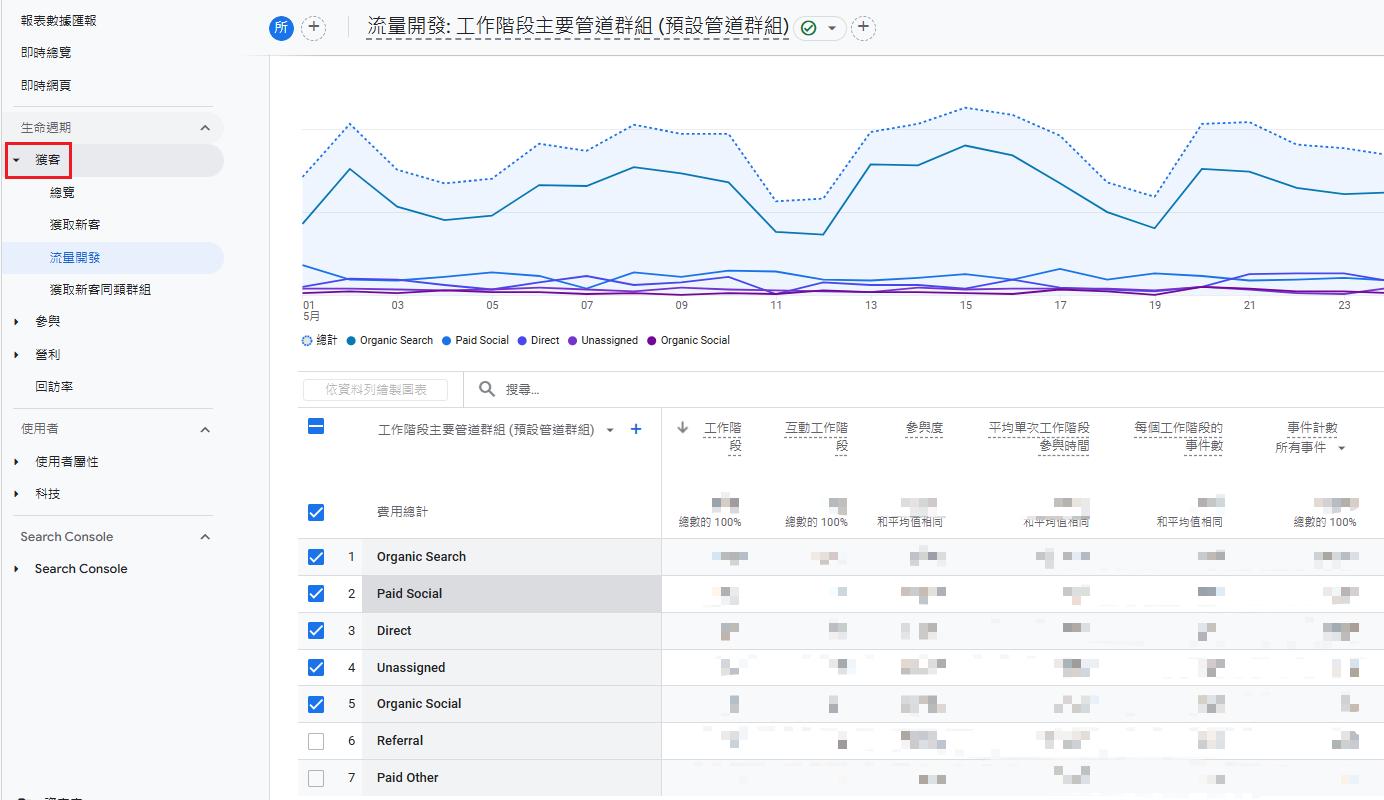This screenshot has width=1384, height=800.
Task: Expand the '科技' tree arrow
Action: tap(16, 494)
